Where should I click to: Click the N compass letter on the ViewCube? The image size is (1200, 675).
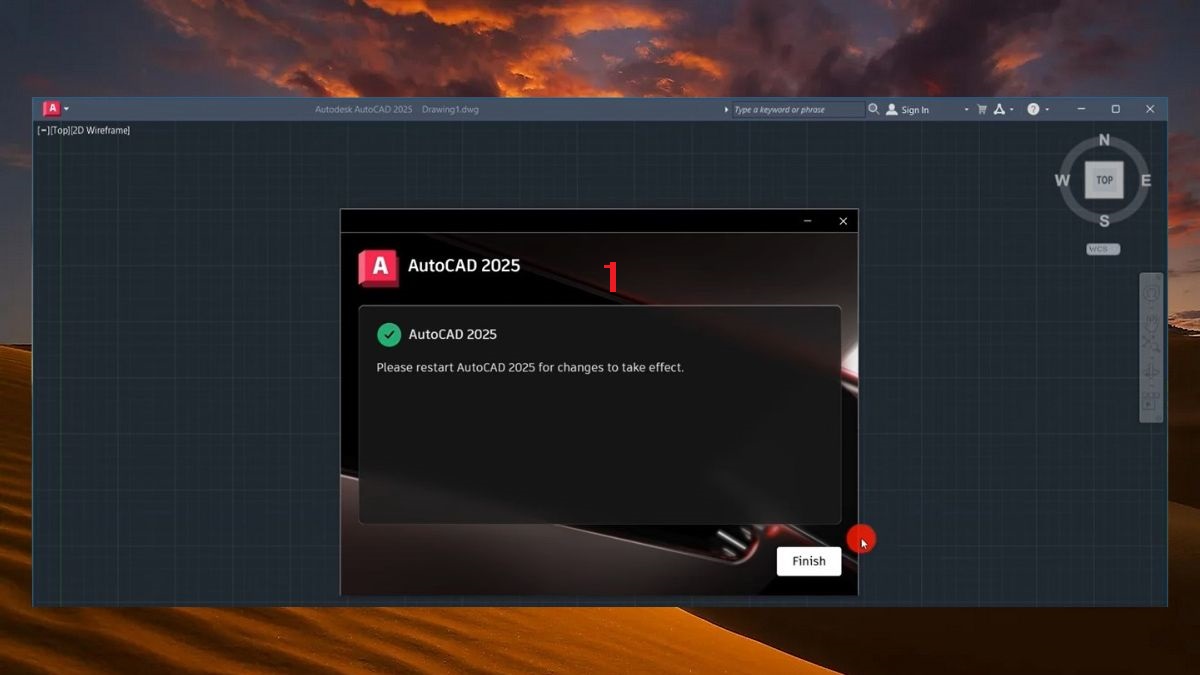(1104, 140)
